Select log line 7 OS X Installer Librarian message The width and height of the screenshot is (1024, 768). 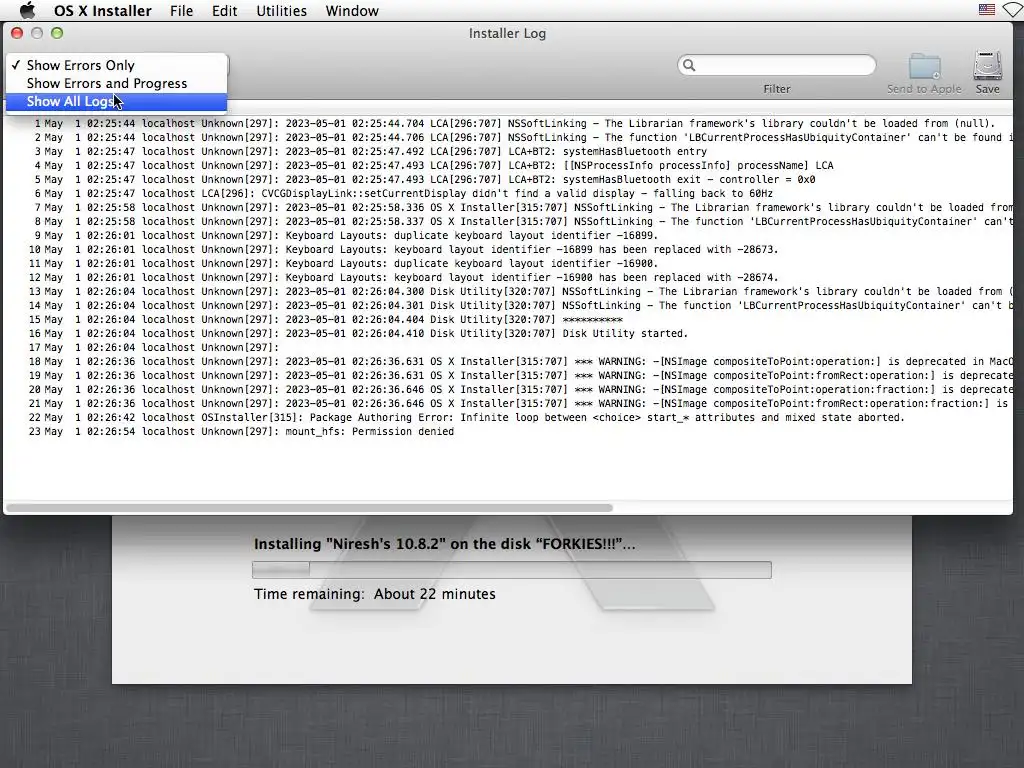click(522, 208)
